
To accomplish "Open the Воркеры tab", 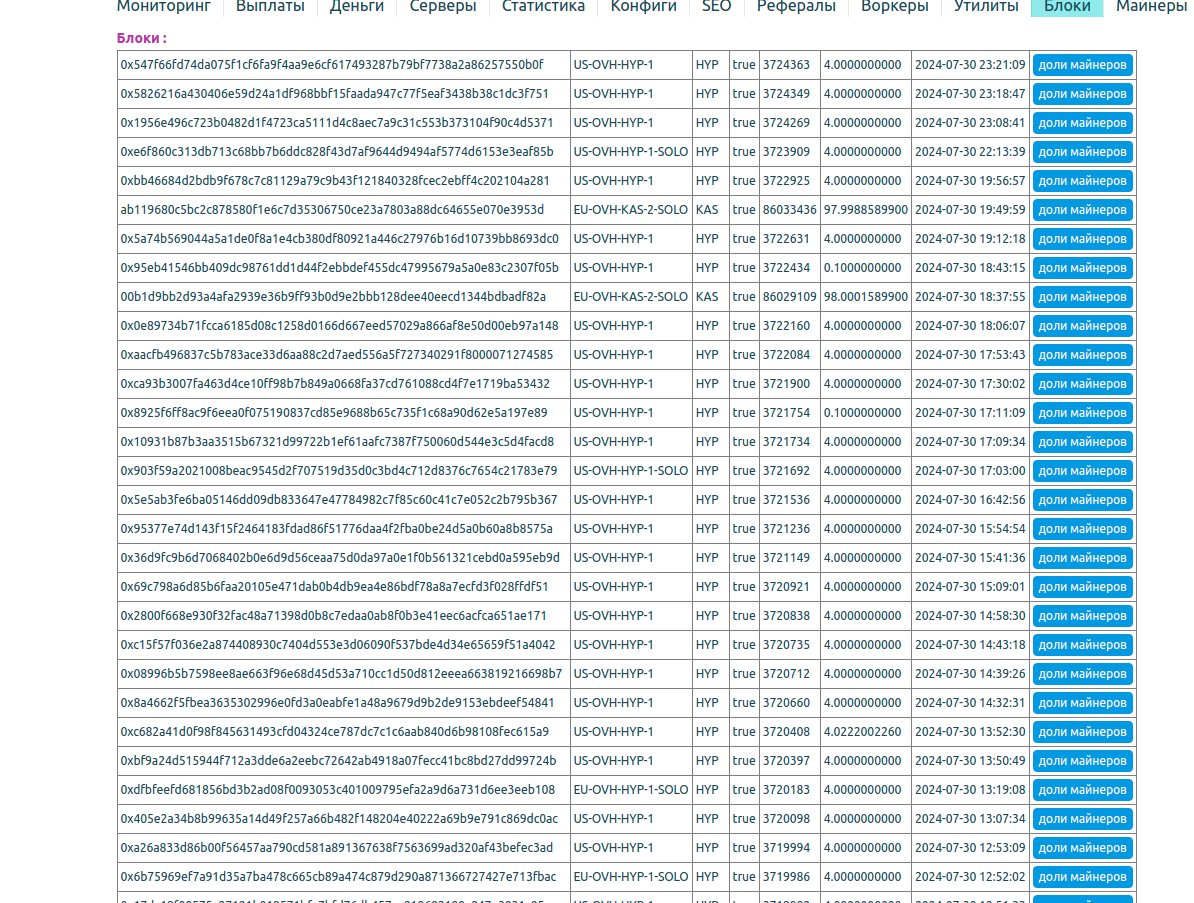I will (894, 7).
